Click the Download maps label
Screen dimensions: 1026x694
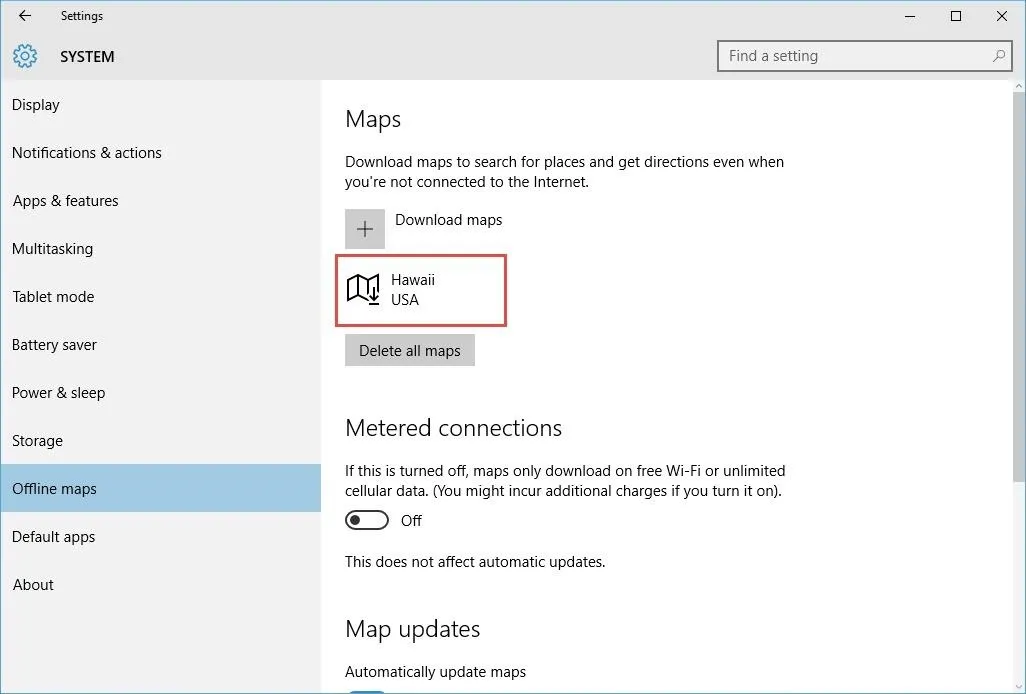pos(448,220)
